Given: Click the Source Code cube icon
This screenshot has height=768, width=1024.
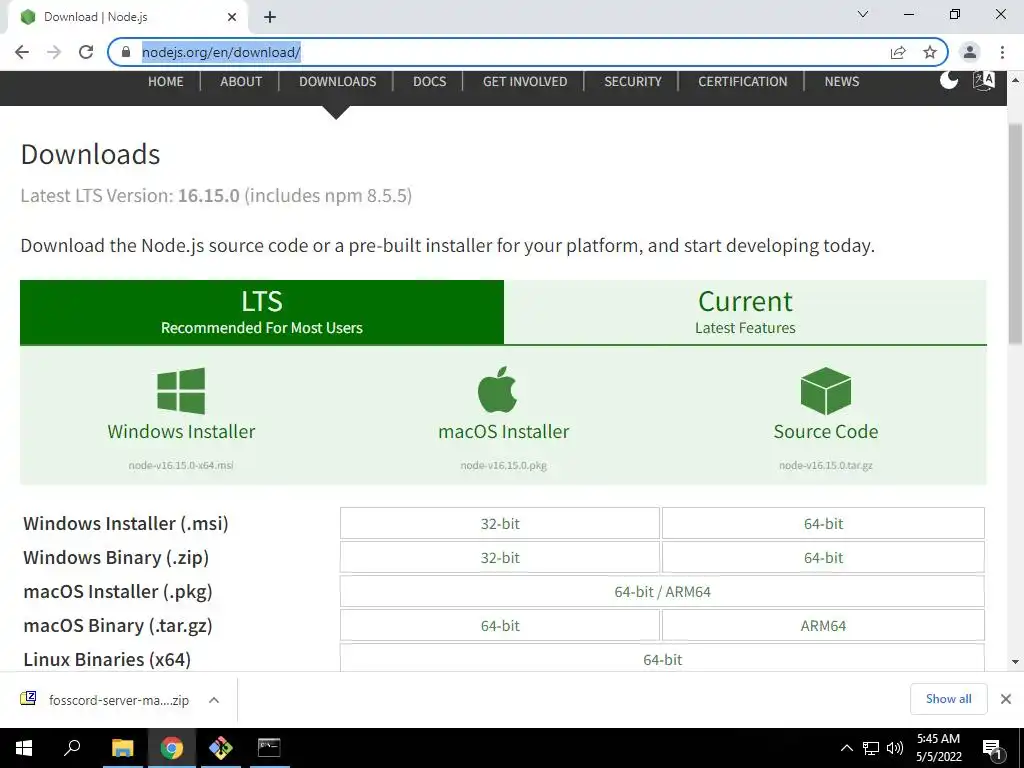Looking at the screenshot, I should point(825,391).
